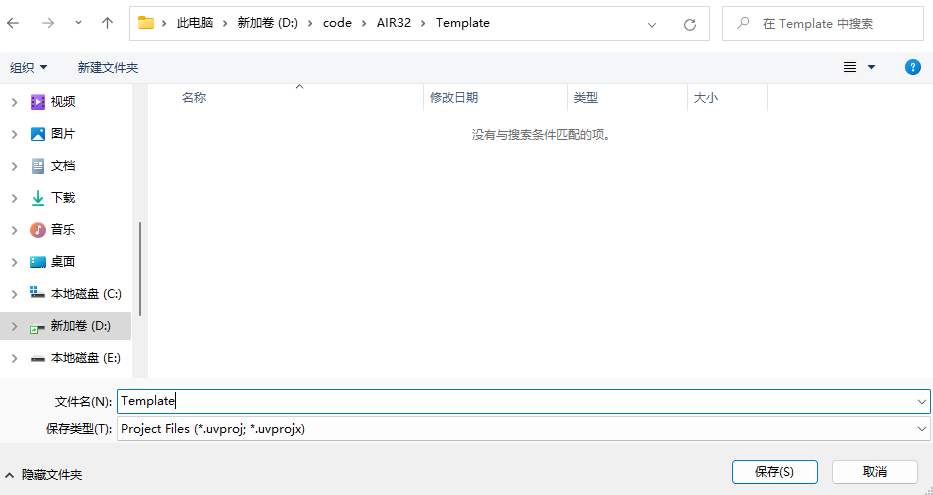Click the magnifier search icon
This screenshot has height=495, width=933.
(x=743, y=23)
